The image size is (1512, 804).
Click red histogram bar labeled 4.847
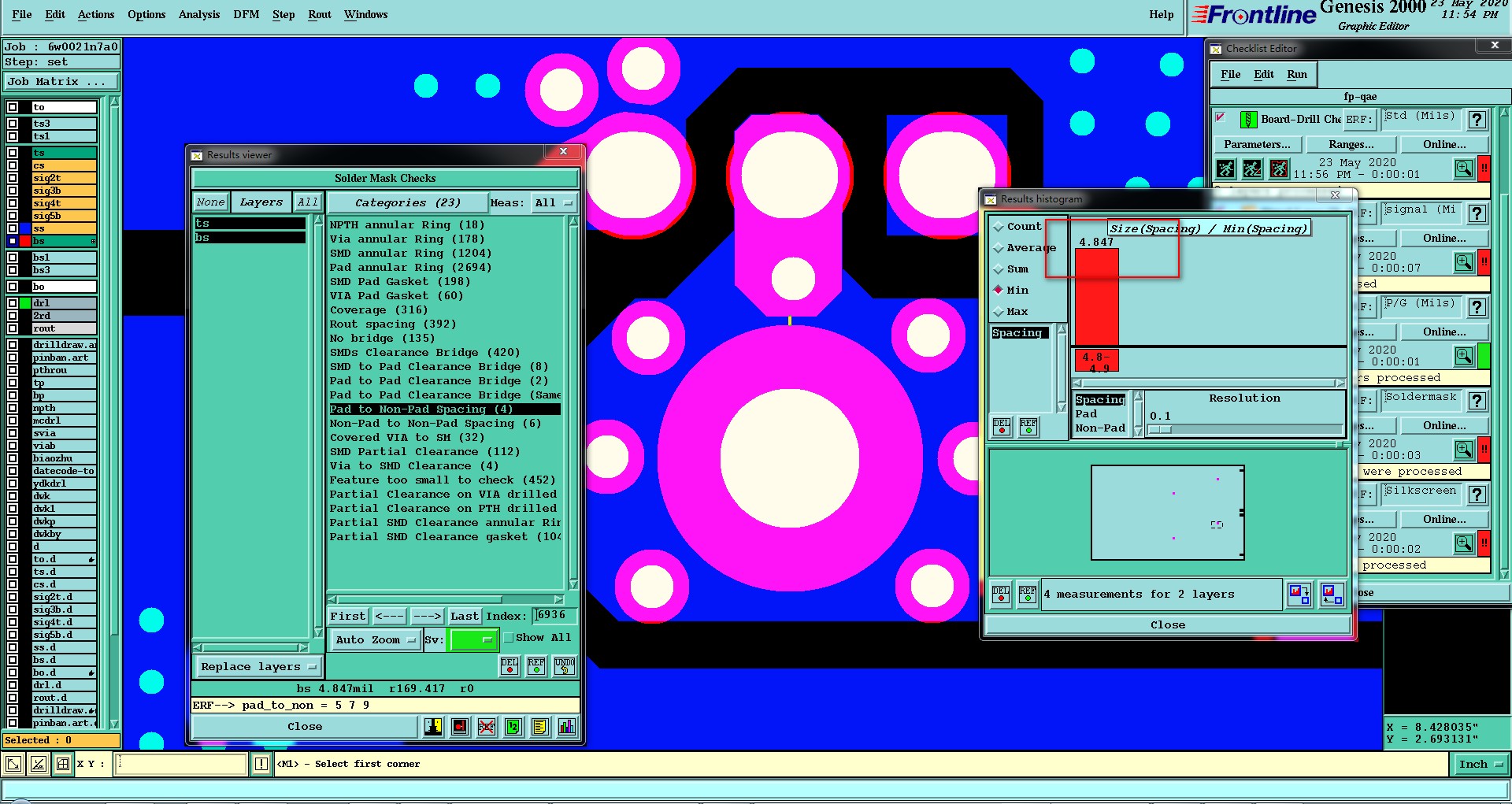(x=1097, y=296)
